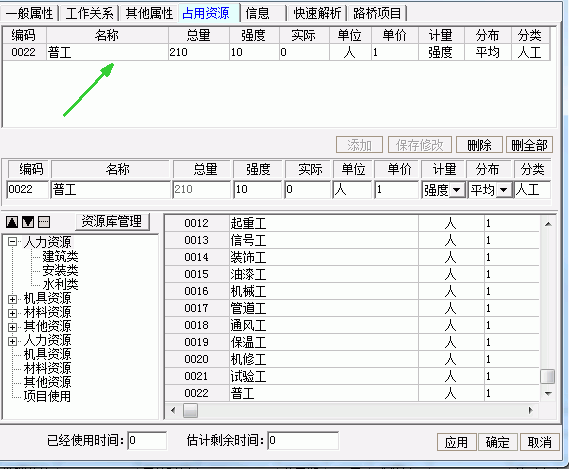Screen dimensions: 569x469
Task: Open the 路桥项目 tab
Action: pyautogui.click(x=377, y=14)
